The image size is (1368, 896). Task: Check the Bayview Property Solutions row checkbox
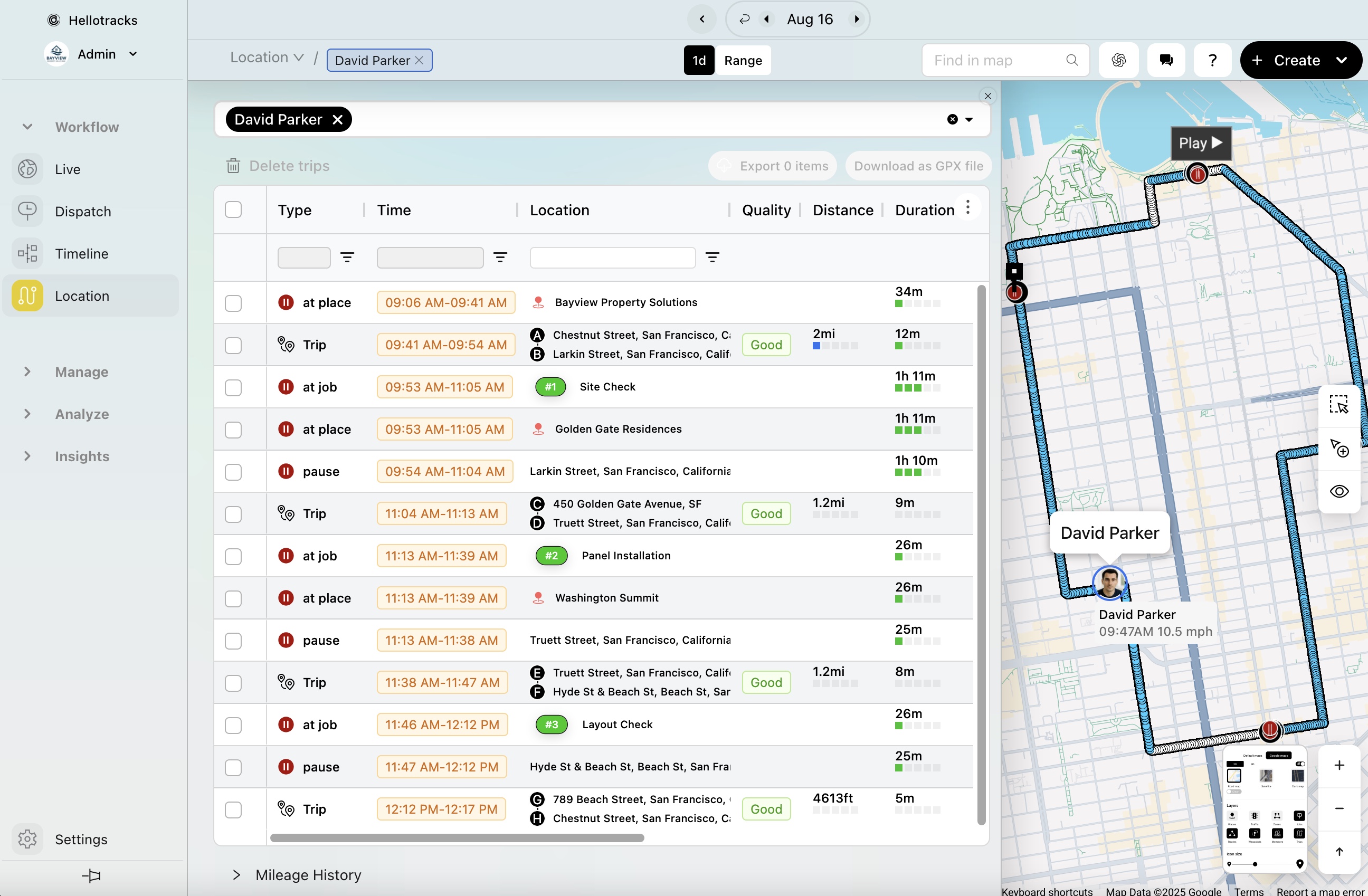pyautogui.click(x=233, y=303)
